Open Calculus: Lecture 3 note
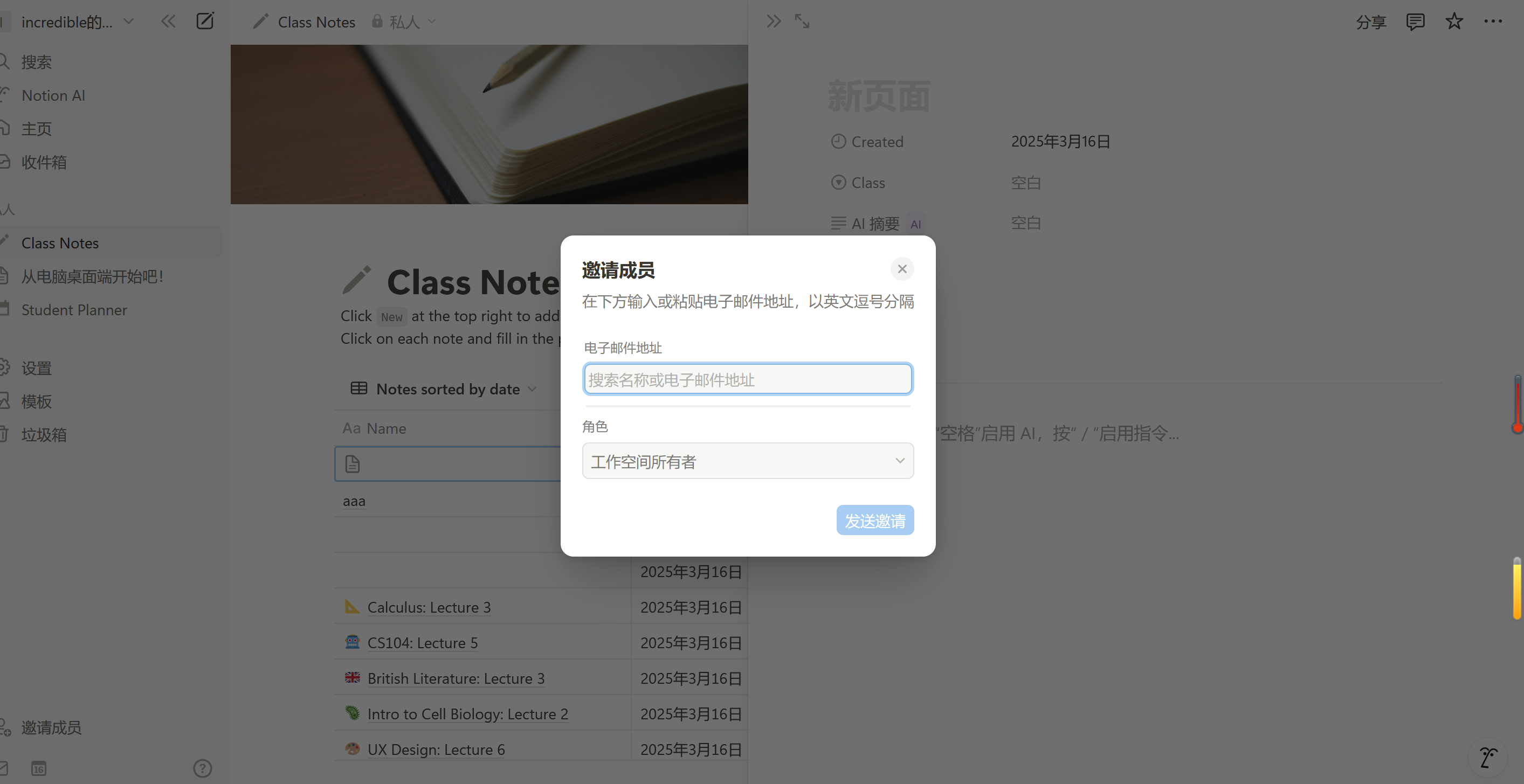The width and height of the screenshot is (1524, 784). [x=429, y=607]
